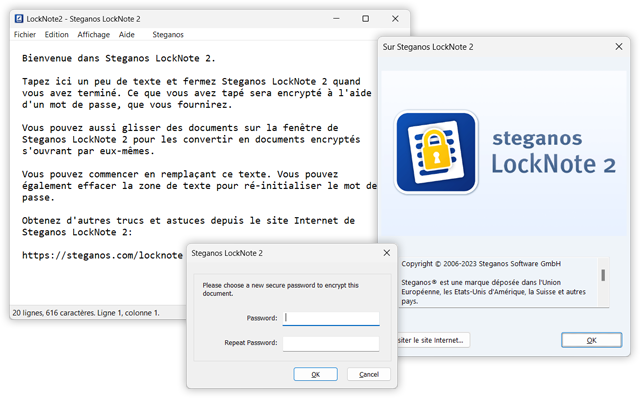Close the LockNote2 main window

click(395, 19)
